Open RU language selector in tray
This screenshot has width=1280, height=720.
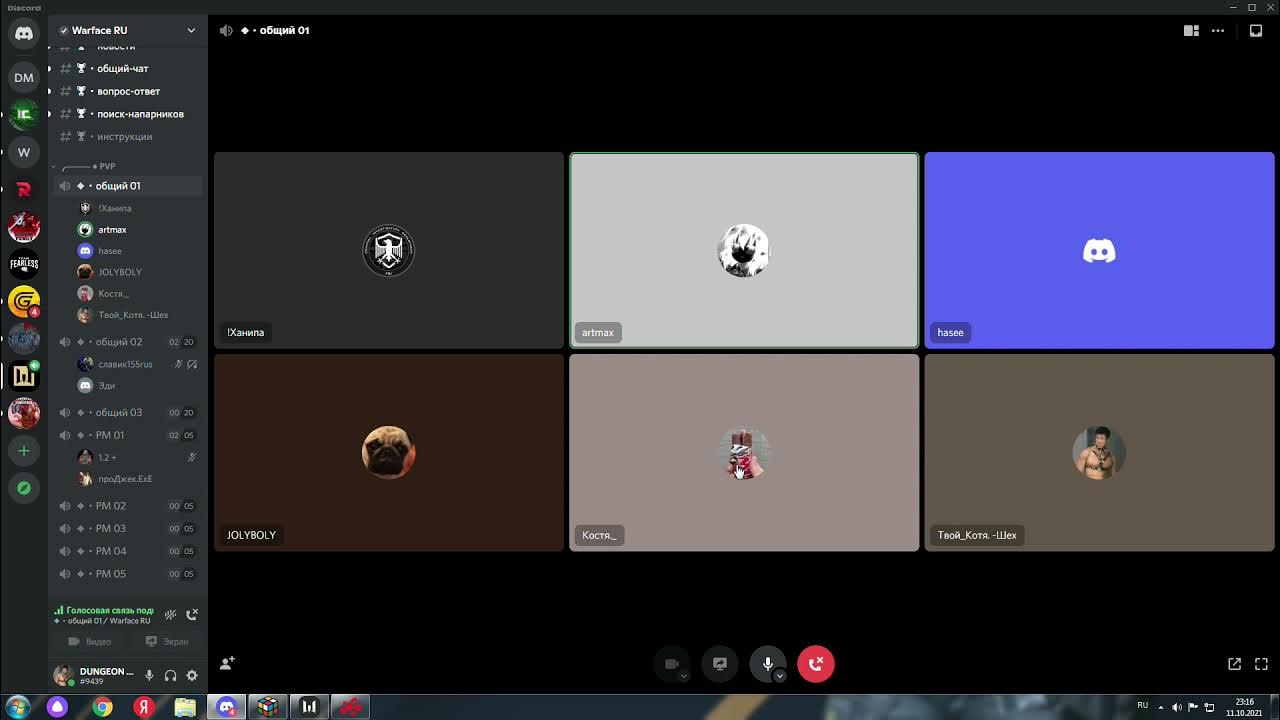point(1142,706)
